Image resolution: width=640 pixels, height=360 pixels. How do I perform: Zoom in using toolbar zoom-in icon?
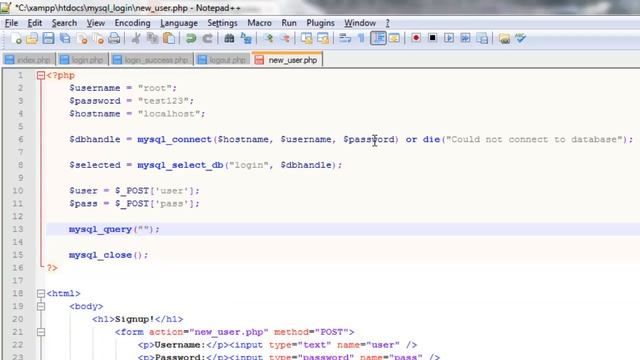point(268,38)
